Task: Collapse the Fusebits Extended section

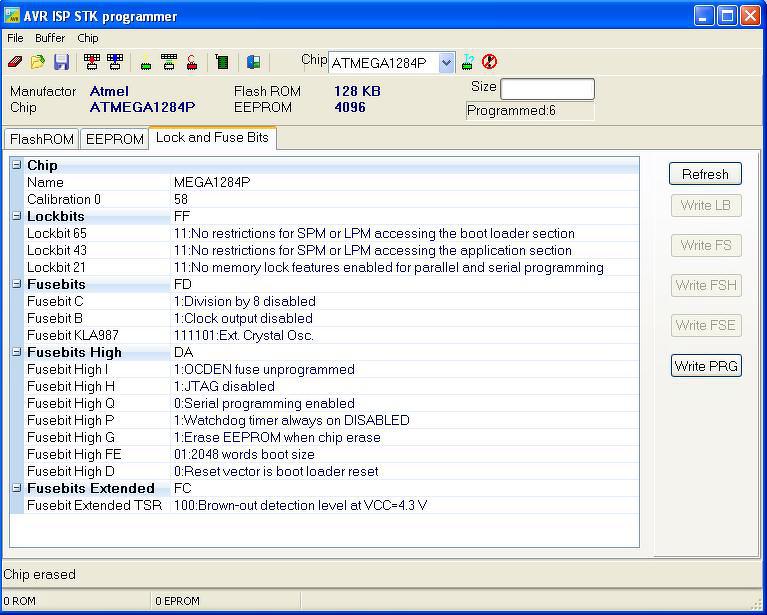Action: pos(17,488)
